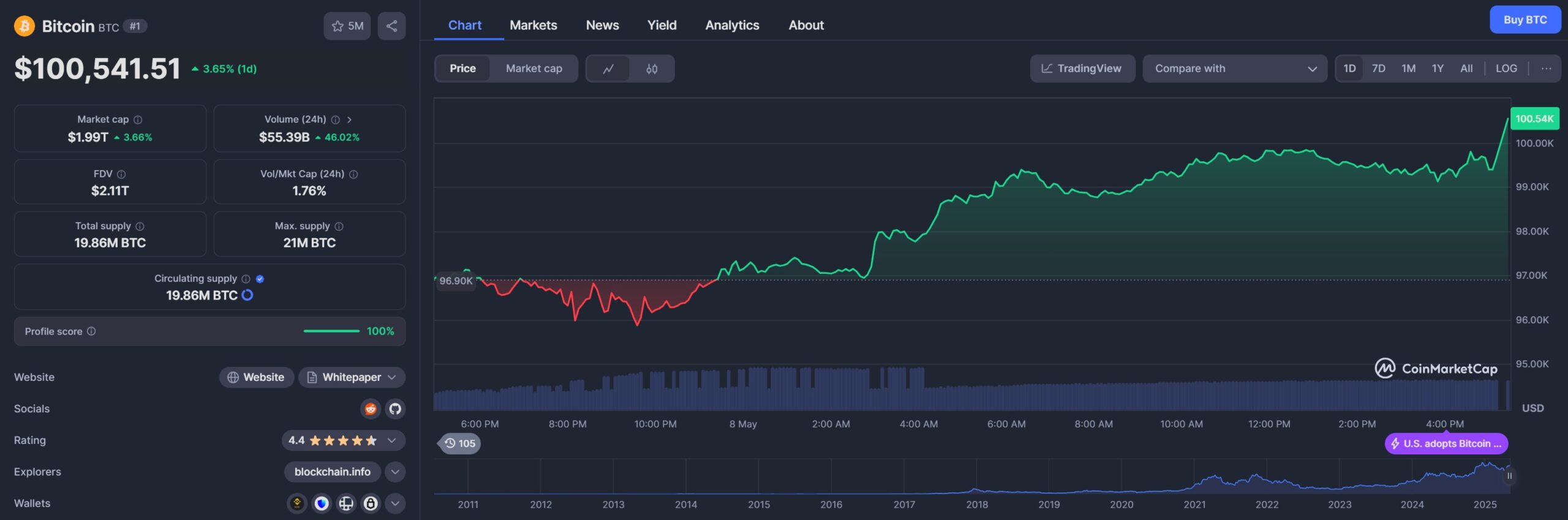Open the padlock wallet icon
1568x520 pixels.
pyautogui.click(x=371, y=503)
